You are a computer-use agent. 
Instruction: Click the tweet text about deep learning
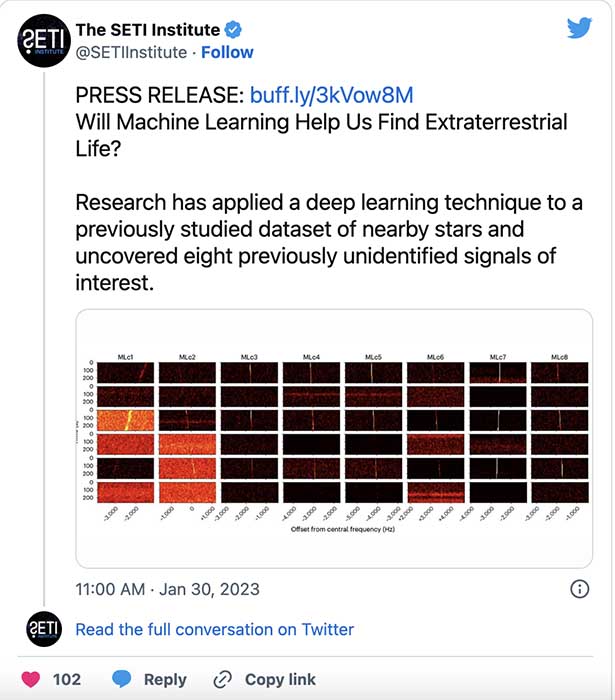(x=329, y=242)
